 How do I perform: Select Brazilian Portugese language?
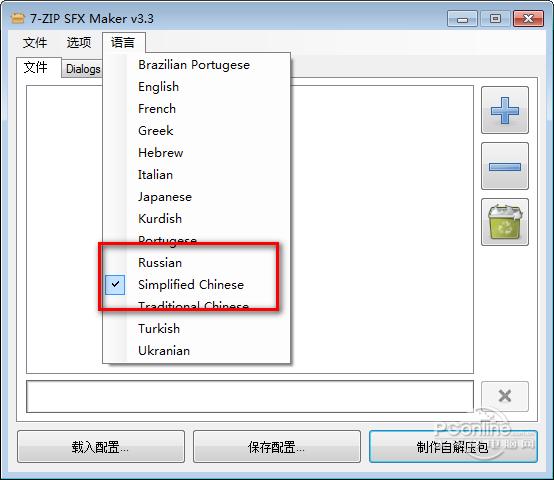click(x=196, y=65)
